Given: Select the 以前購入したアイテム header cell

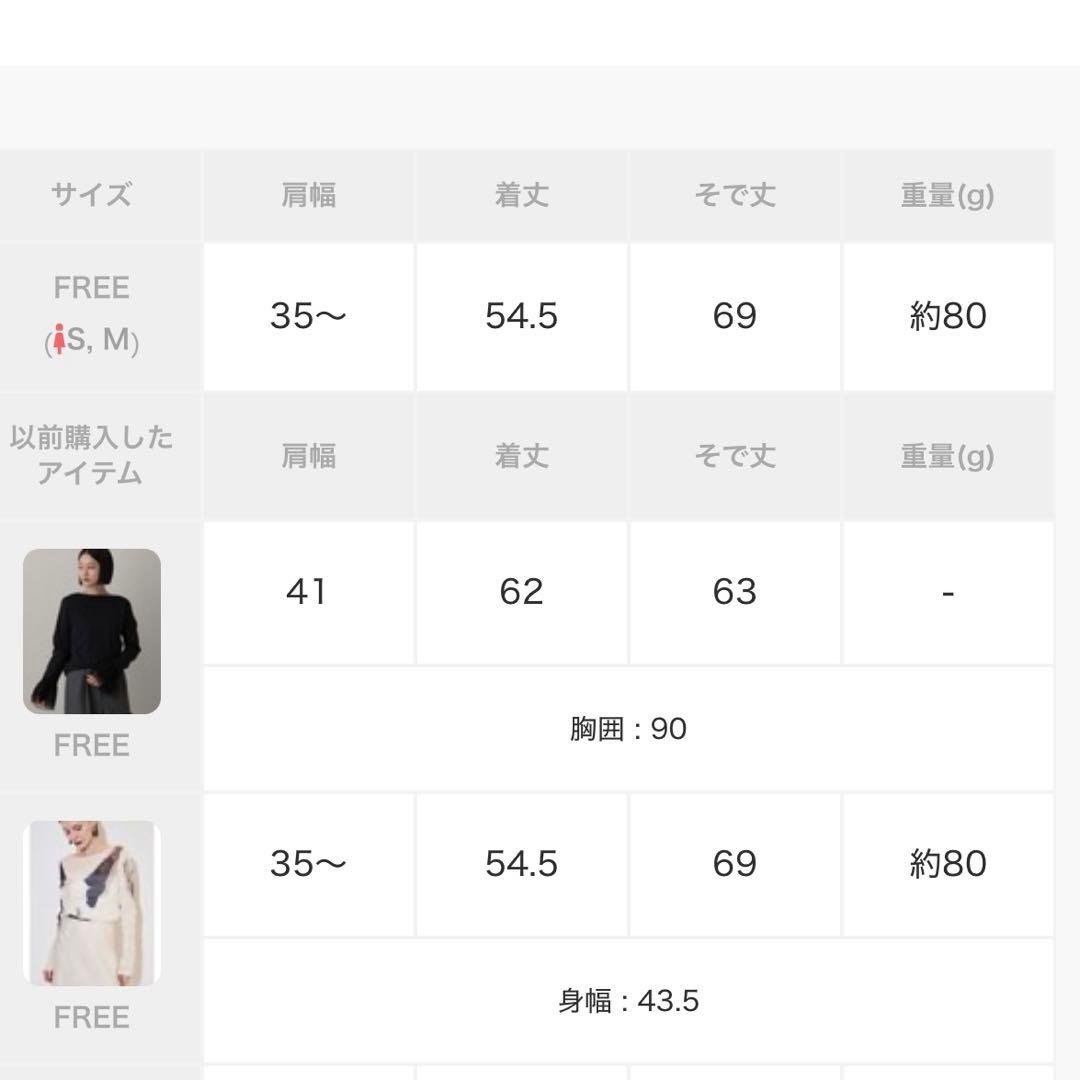Looking at the screenshot, I should pyautogui.click(x=92, y=455).
